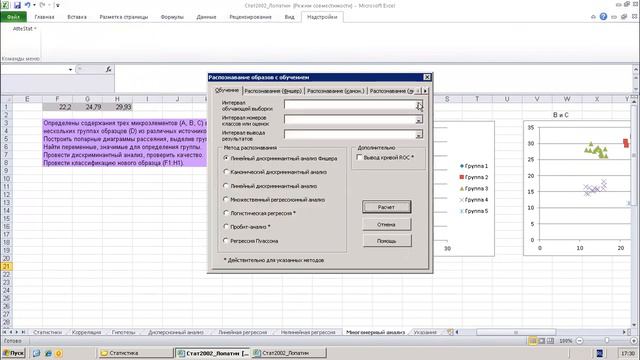Open the Линейная регрессия sheet tab
640x360 pixels.
point(242,332)
